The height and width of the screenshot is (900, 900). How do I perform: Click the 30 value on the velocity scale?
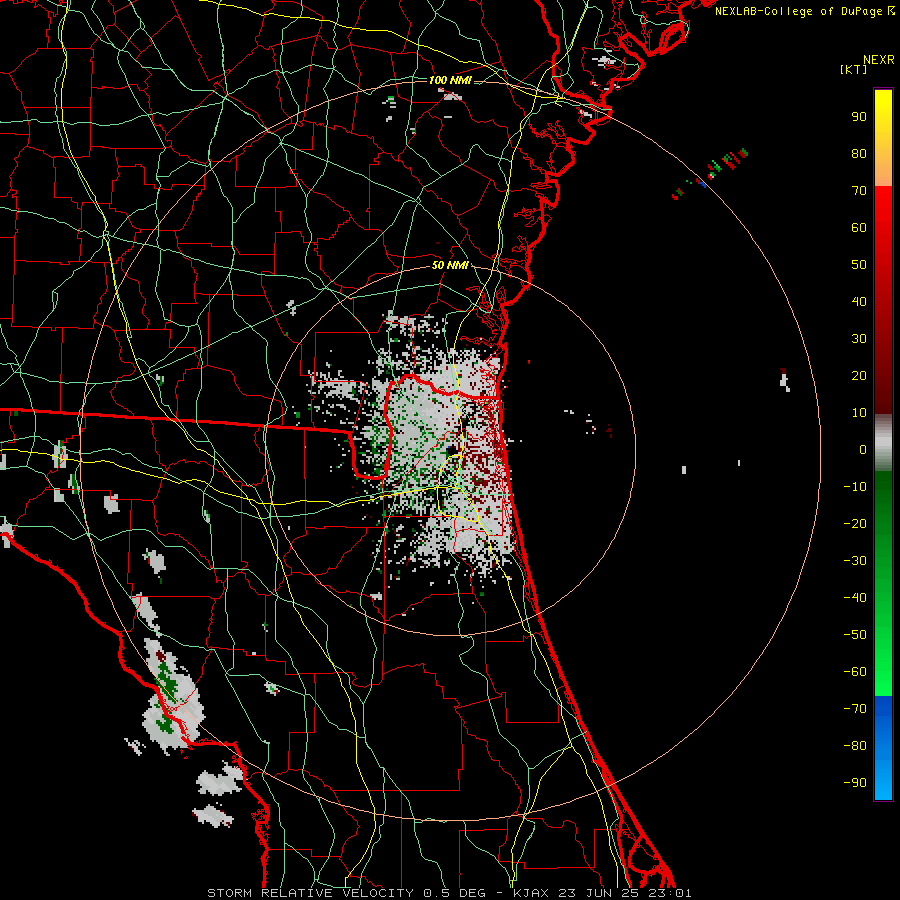pyautogui.click(x=859, y=339)
